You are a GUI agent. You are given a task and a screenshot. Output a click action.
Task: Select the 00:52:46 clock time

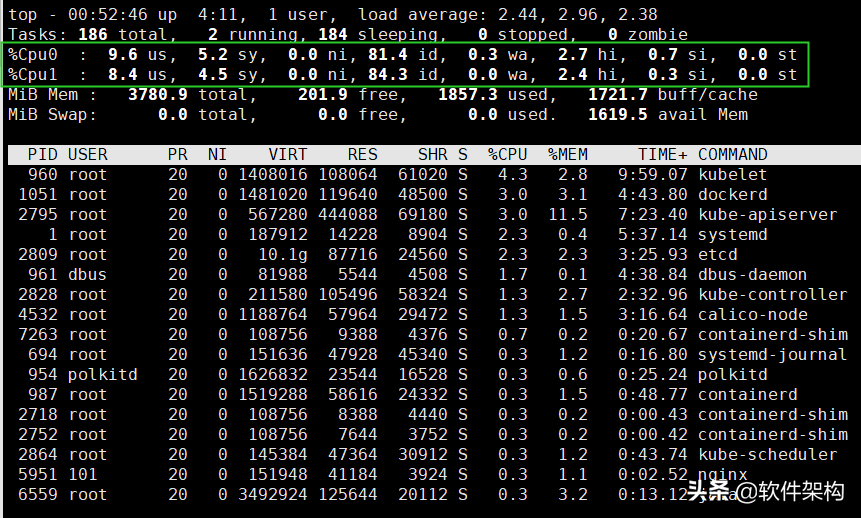108,14
